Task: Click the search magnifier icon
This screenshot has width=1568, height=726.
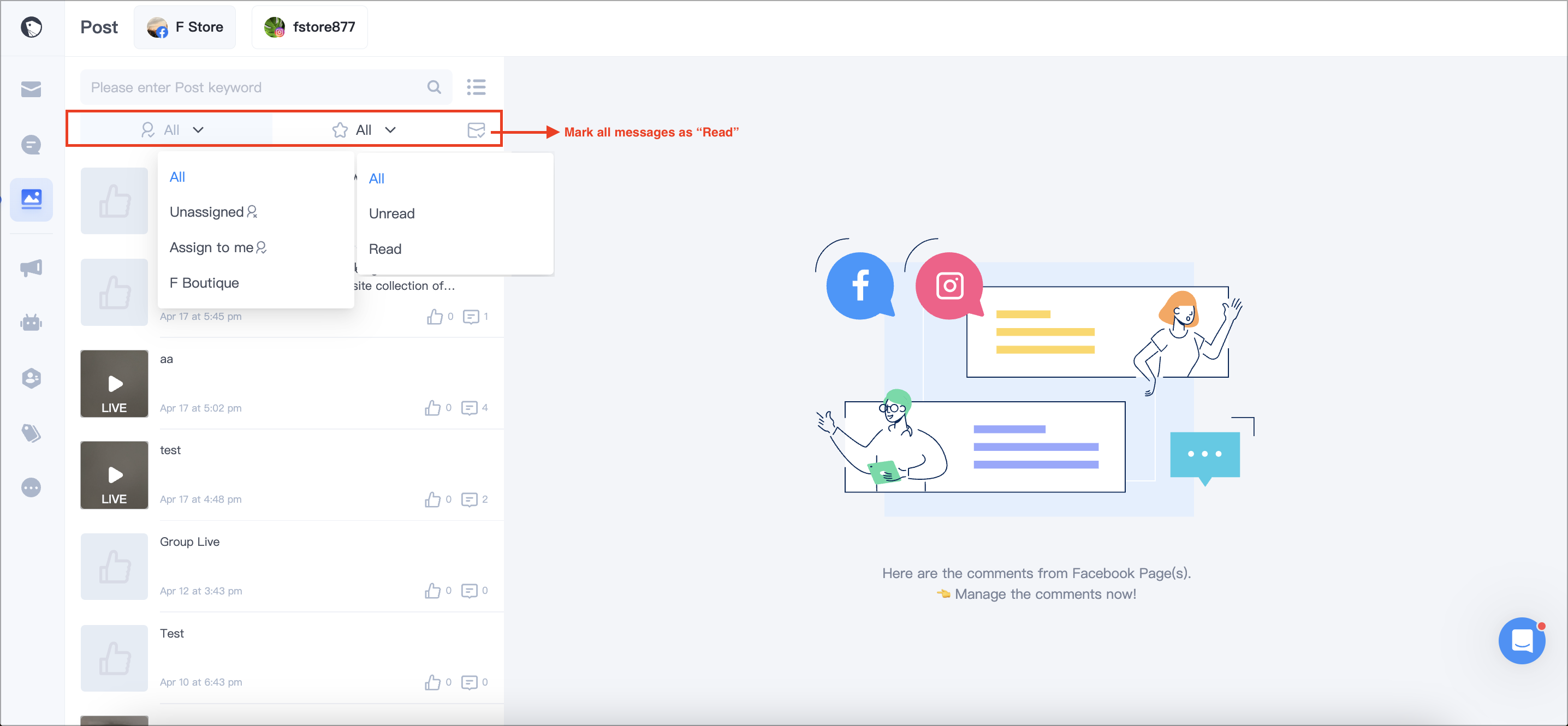Action: tap(434, 87)
